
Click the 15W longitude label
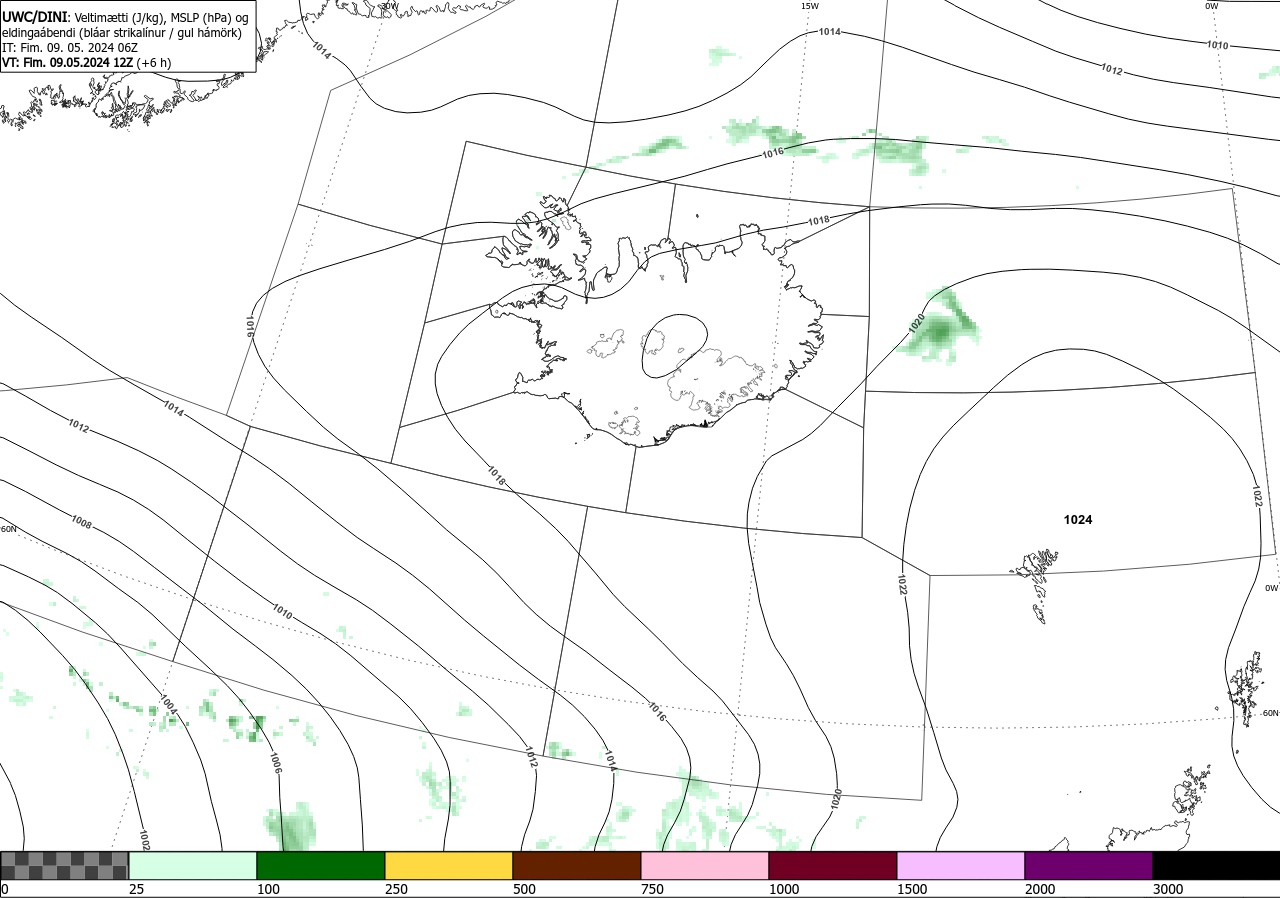point(810,6)
